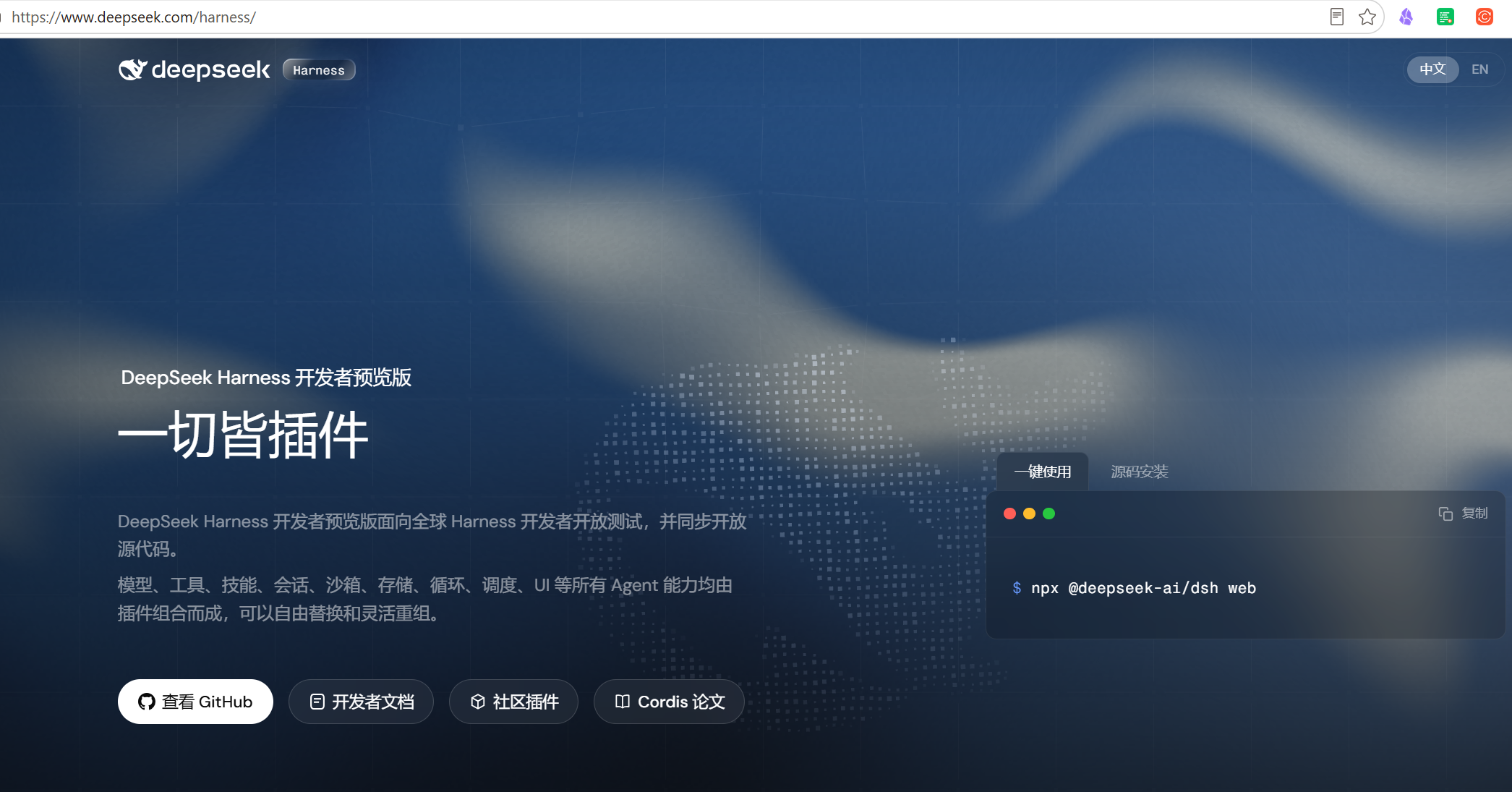Image resolution: width=1512 pixels, height=792 pixels.
Task: Select the 一键使用 tab
Action: [1043, 472]
